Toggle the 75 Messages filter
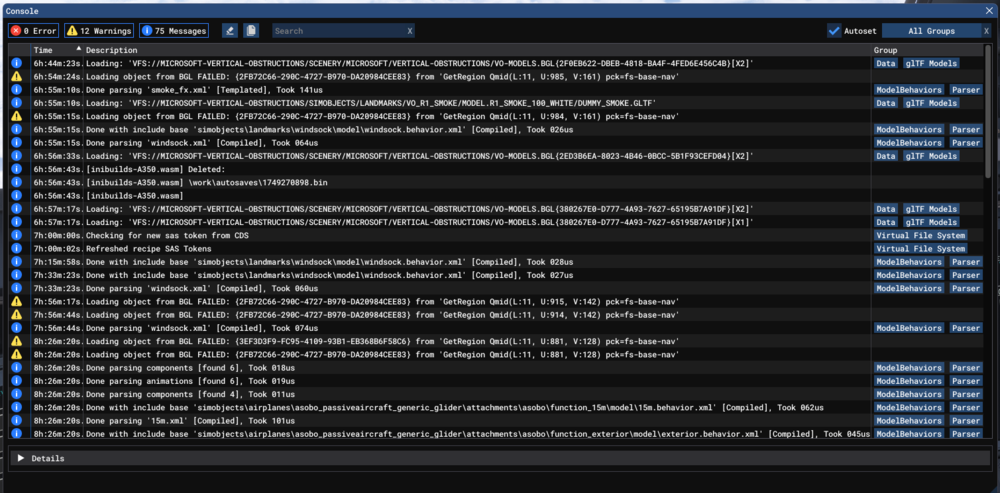Screen dimensions: 1000x493 tap(175, 31)
